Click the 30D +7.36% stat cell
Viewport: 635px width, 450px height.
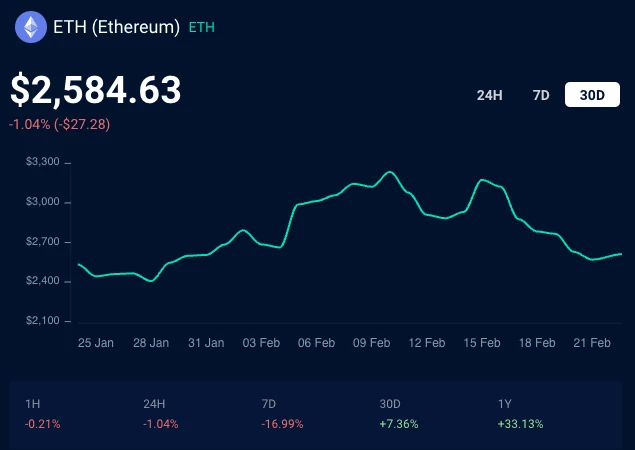click(399, 414)
